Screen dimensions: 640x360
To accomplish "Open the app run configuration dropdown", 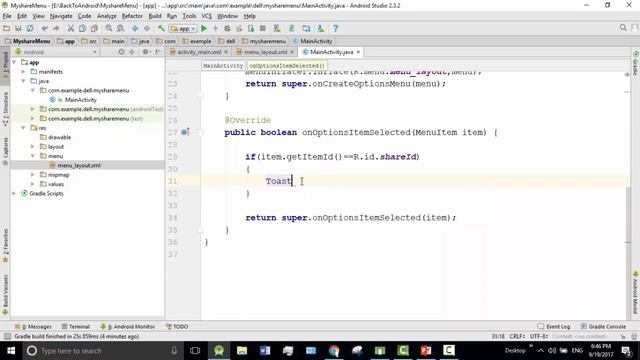I will (x=183, y=29).
